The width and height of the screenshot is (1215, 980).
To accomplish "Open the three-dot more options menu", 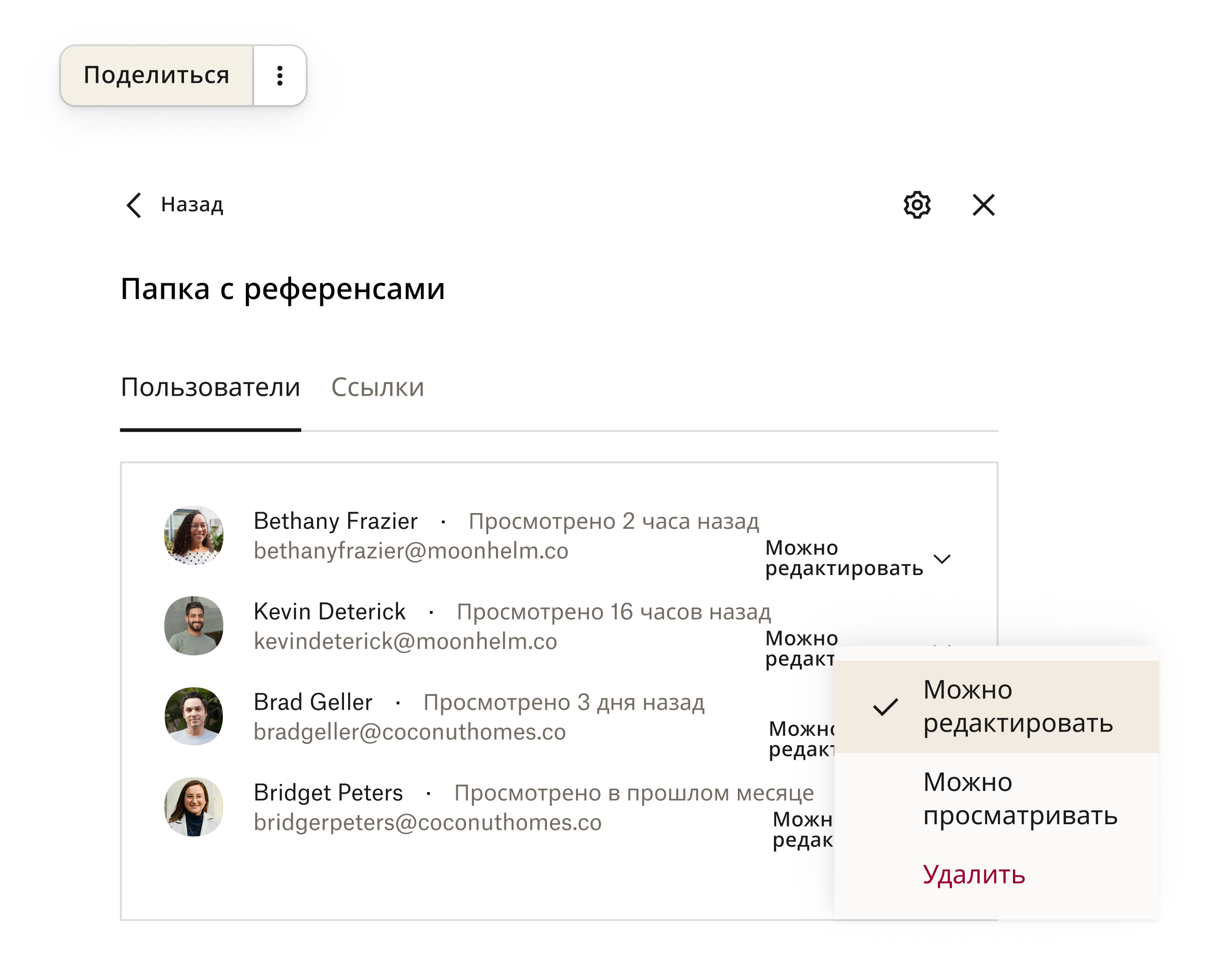I will (x=280, y=76).
